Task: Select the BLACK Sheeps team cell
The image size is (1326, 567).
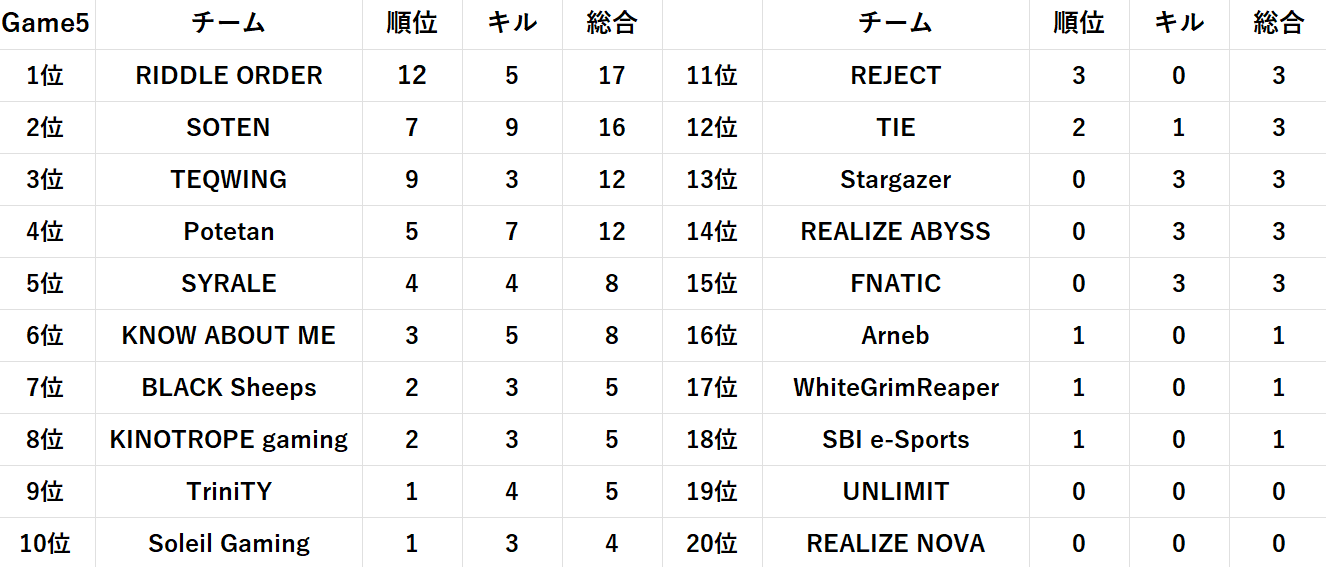Action: [x=229, y=388]
